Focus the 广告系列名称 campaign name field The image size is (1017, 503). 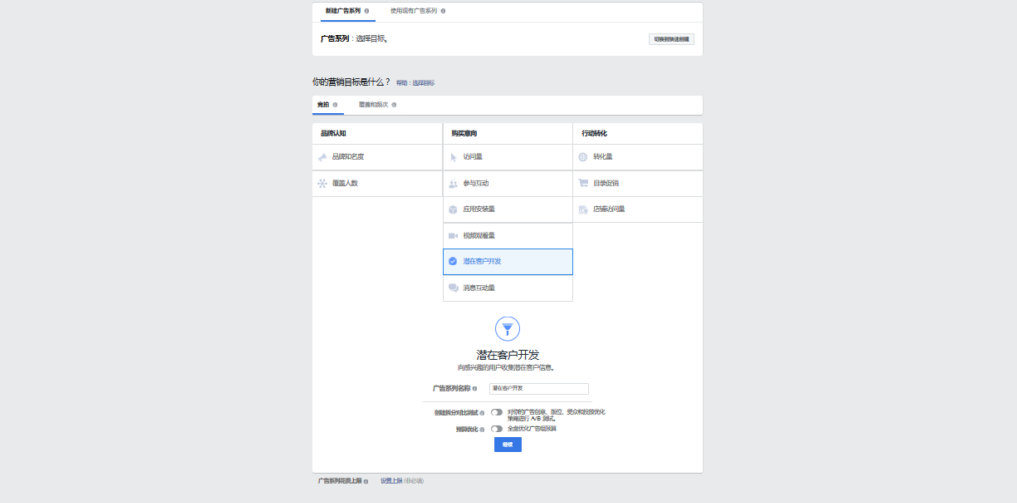coord(539,389)
